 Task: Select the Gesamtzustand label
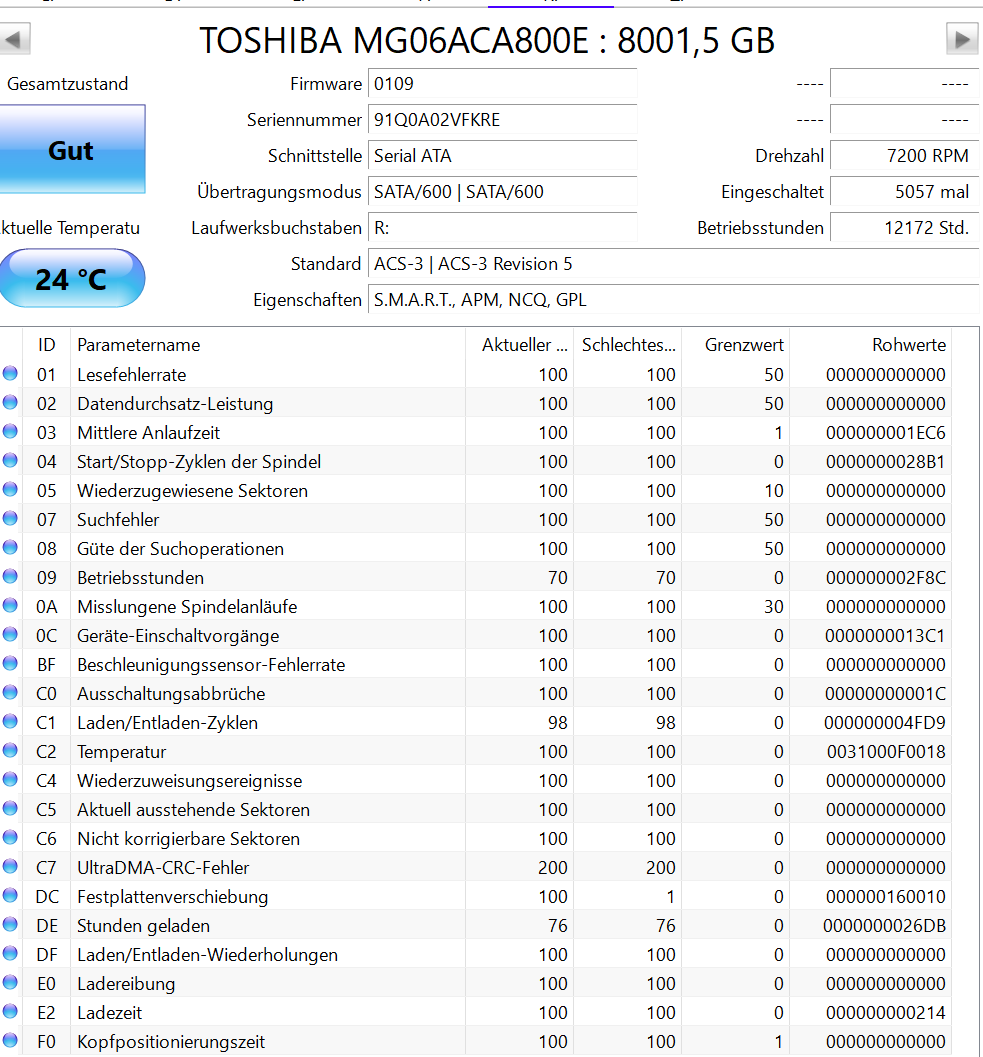click(67, 84)
